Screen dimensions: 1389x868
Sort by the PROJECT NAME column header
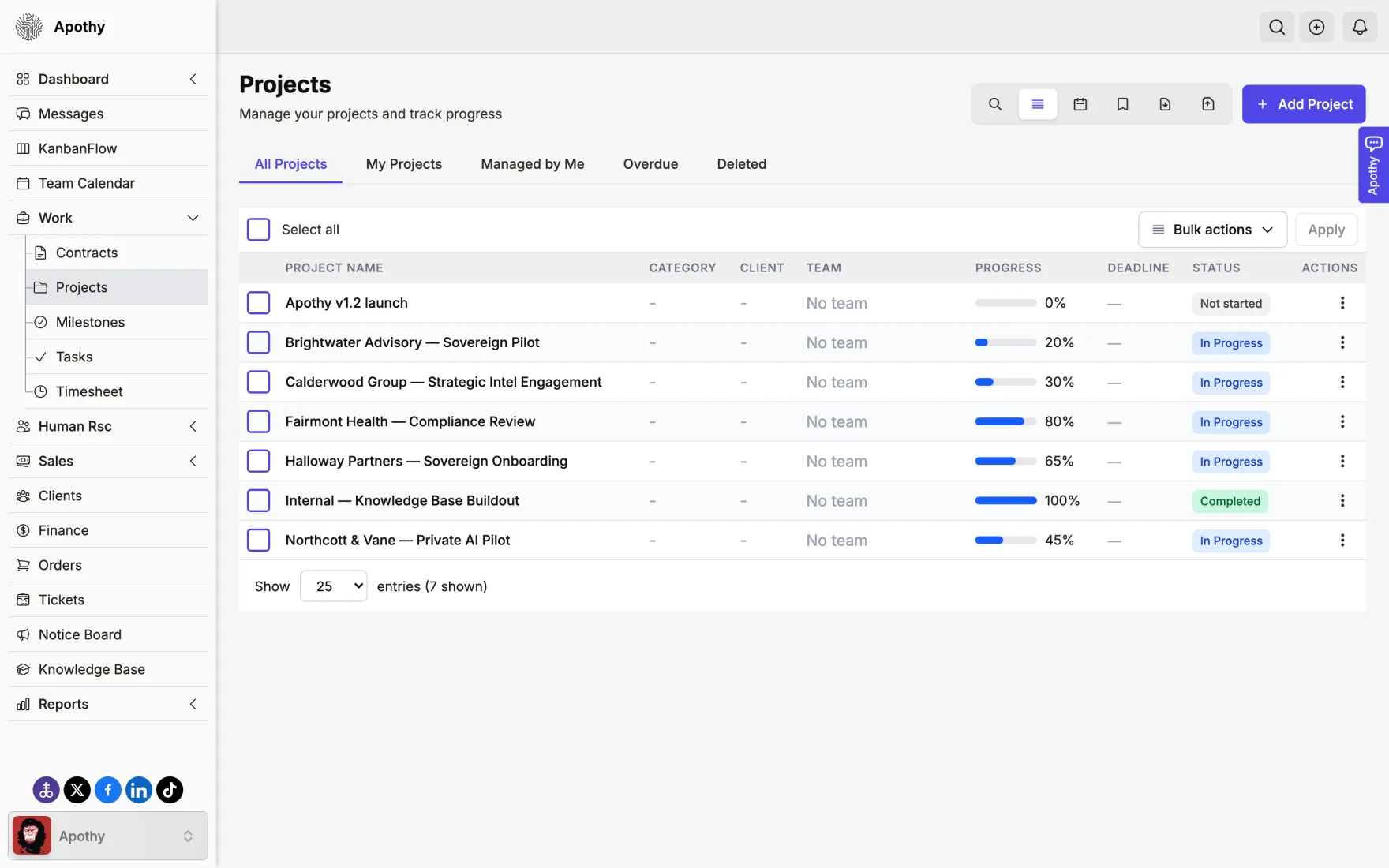334,268
